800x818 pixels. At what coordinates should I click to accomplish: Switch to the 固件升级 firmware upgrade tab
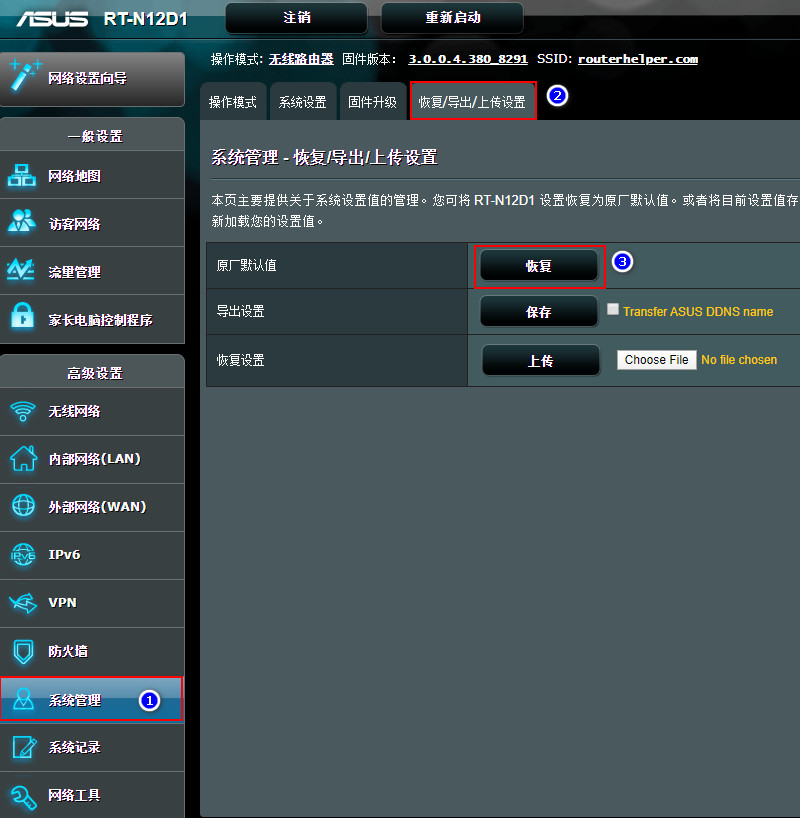click(372, 102)
